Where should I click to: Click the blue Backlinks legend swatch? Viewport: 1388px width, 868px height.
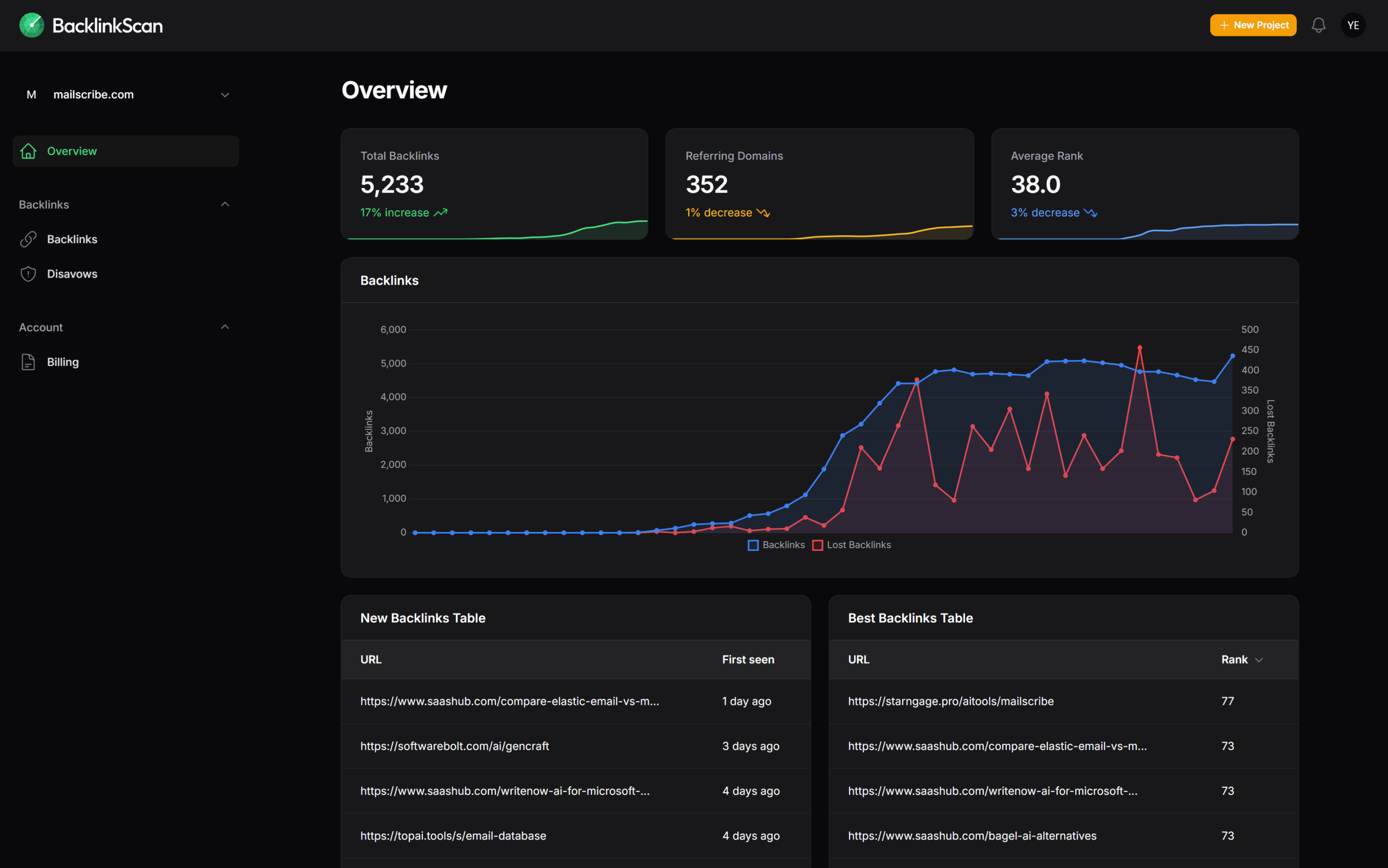click(x=753, y=545)
